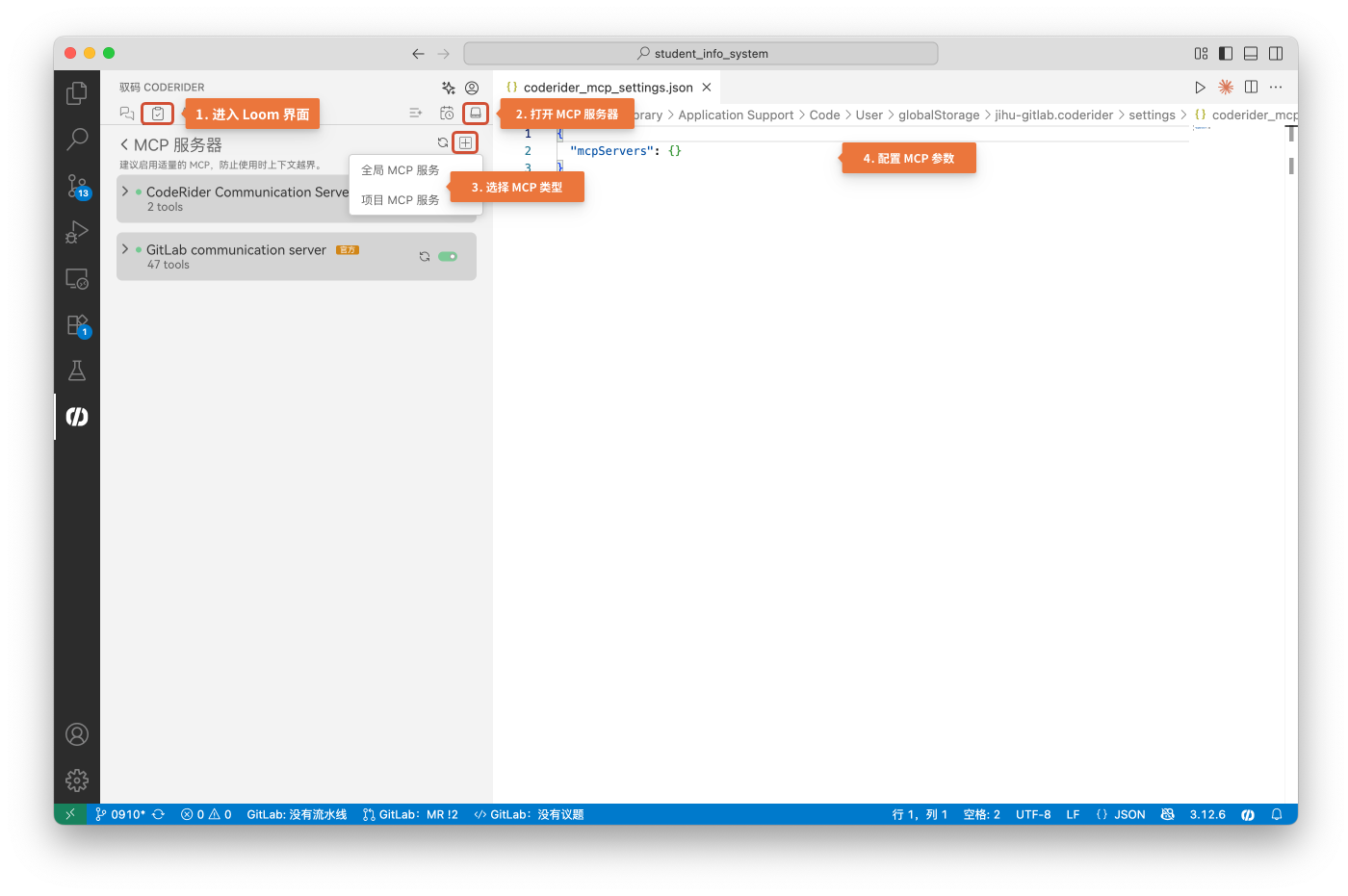Open the CodeRider user profile icon
Screen dimensions: 1348x896
coord(472,88)
